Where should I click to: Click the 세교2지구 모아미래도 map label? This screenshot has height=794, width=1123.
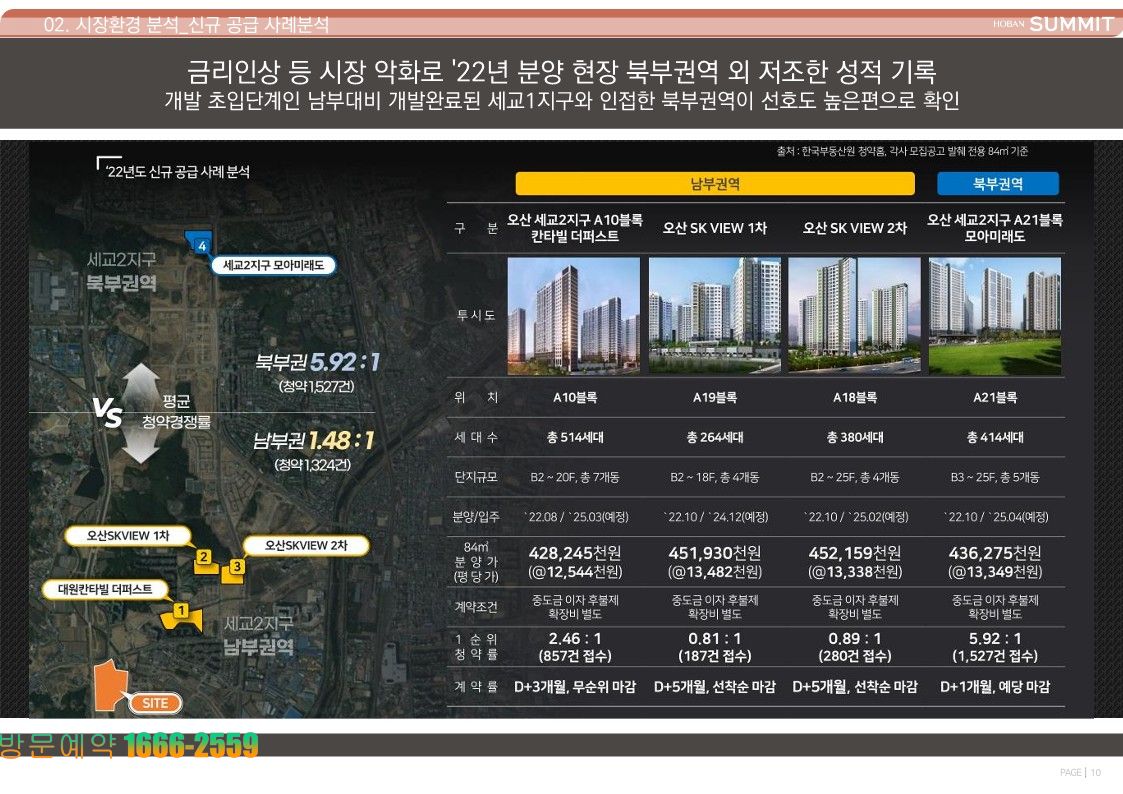pyautogui.click(x=274, y=266)
